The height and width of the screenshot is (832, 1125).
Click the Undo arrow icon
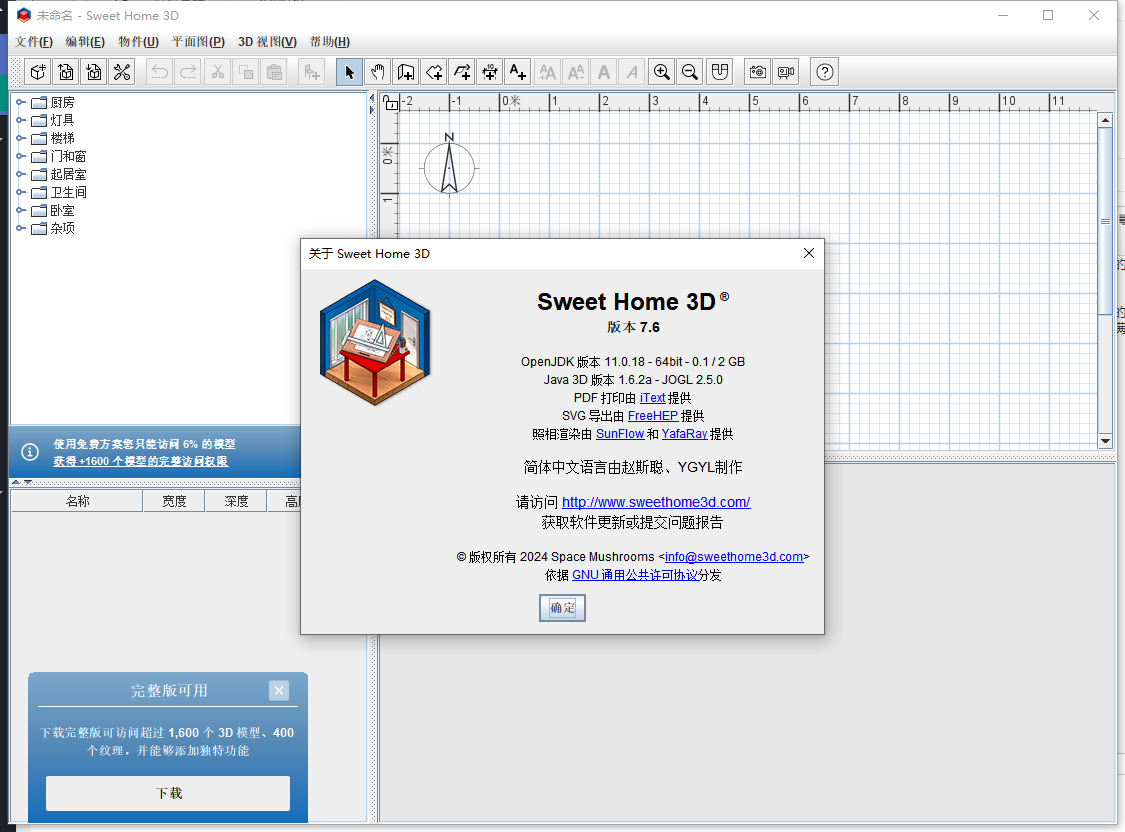(x=160, y=72)
